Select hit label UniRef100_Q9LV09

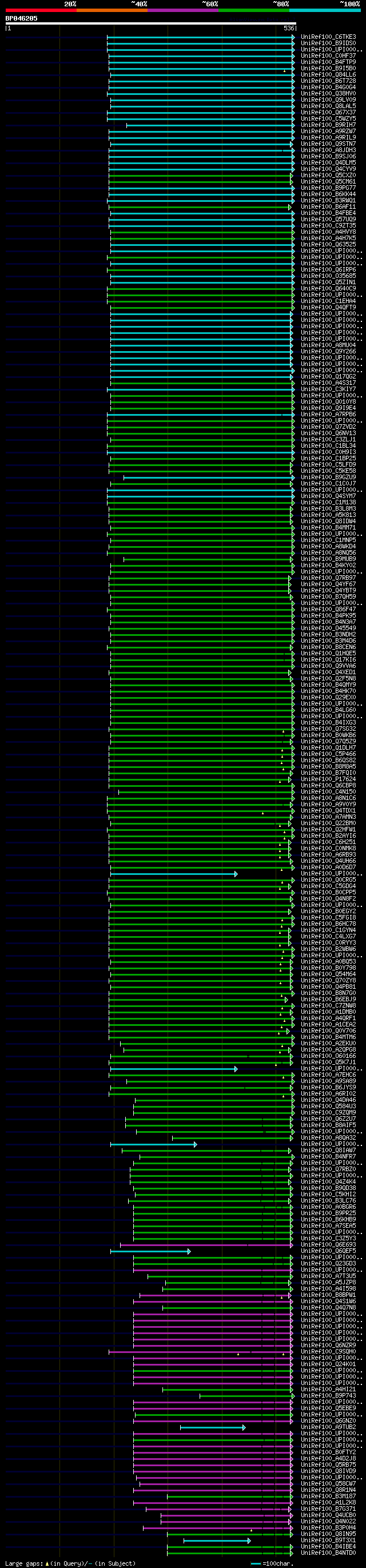coord(328,100)
